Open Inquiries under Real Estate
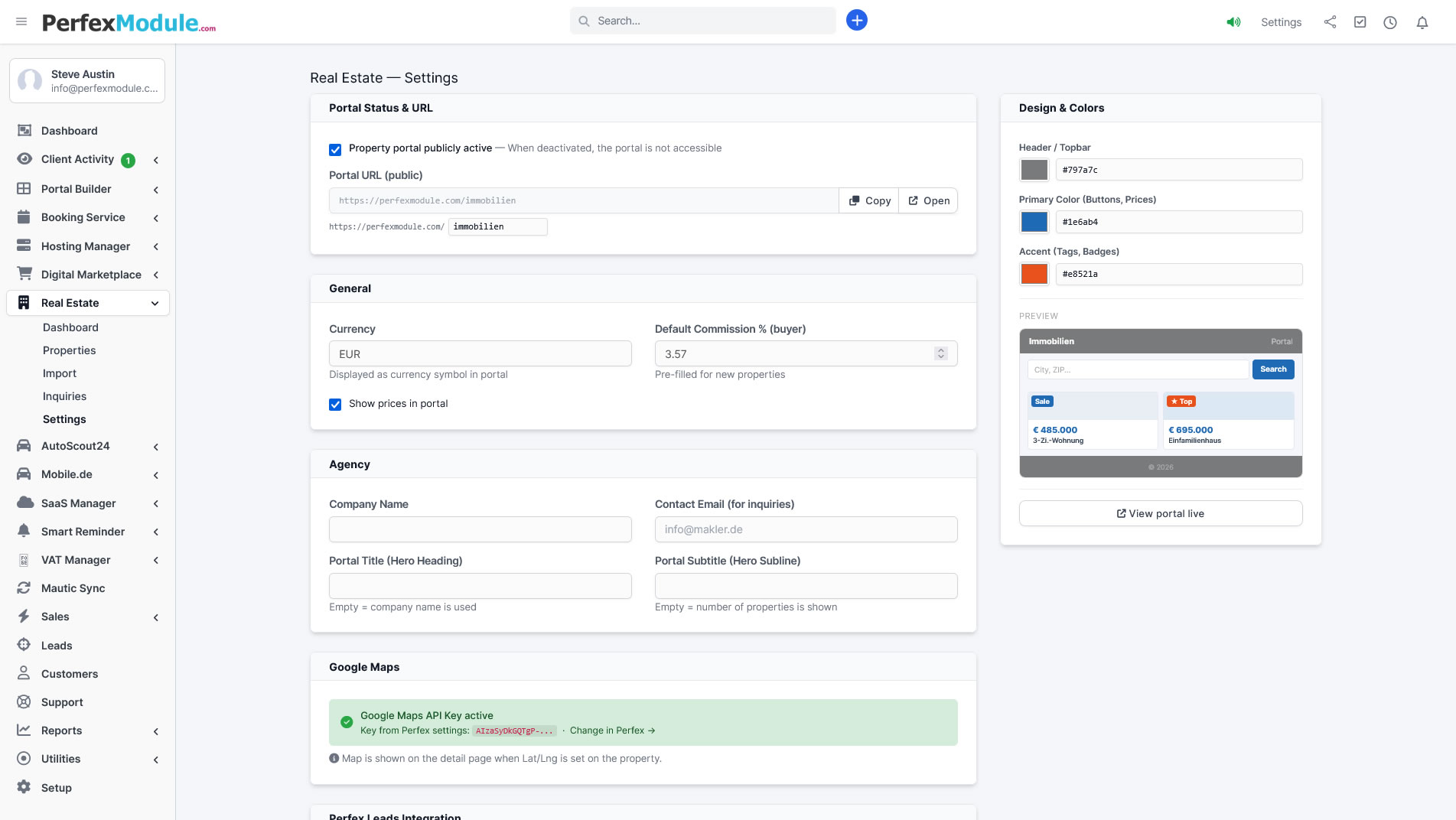This screenshot has width=1456, height=820. point(64,396)
